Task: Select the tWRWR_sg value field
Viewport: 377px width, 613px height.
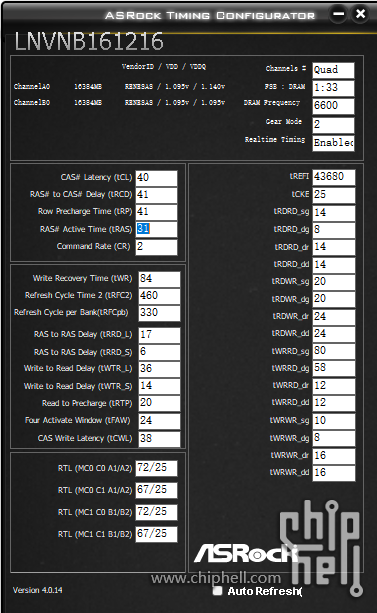Action: [x=334, y=421]
